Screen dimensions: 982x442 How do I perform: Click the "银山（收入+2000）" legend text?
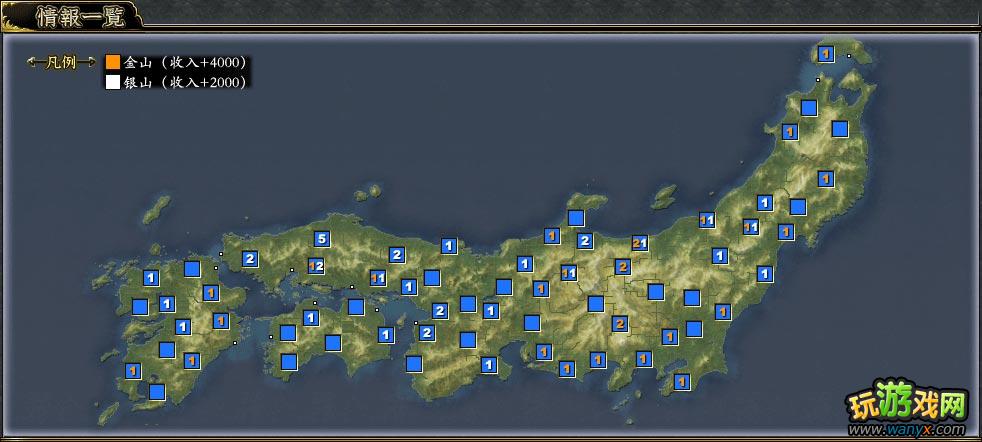click(x=185, y=82)
